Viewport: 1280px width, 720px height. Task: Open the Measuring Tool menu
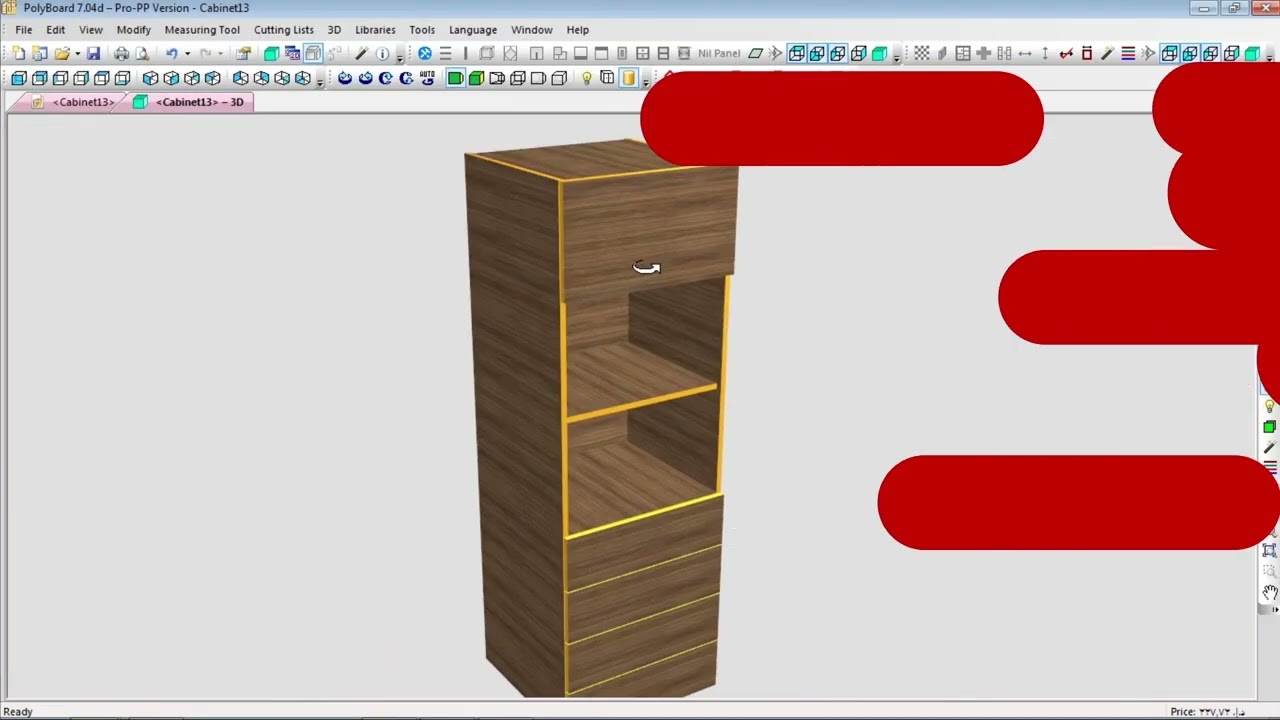202,30
